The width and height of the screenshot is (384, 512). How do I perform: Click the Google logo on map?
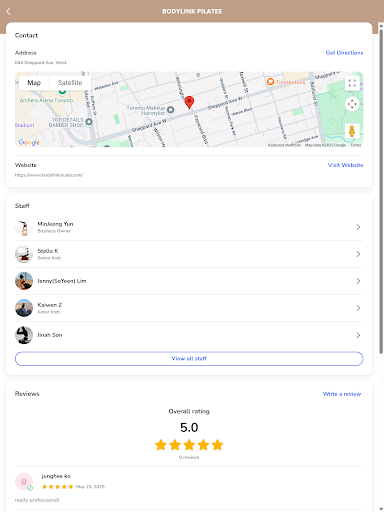click(29, 142)
